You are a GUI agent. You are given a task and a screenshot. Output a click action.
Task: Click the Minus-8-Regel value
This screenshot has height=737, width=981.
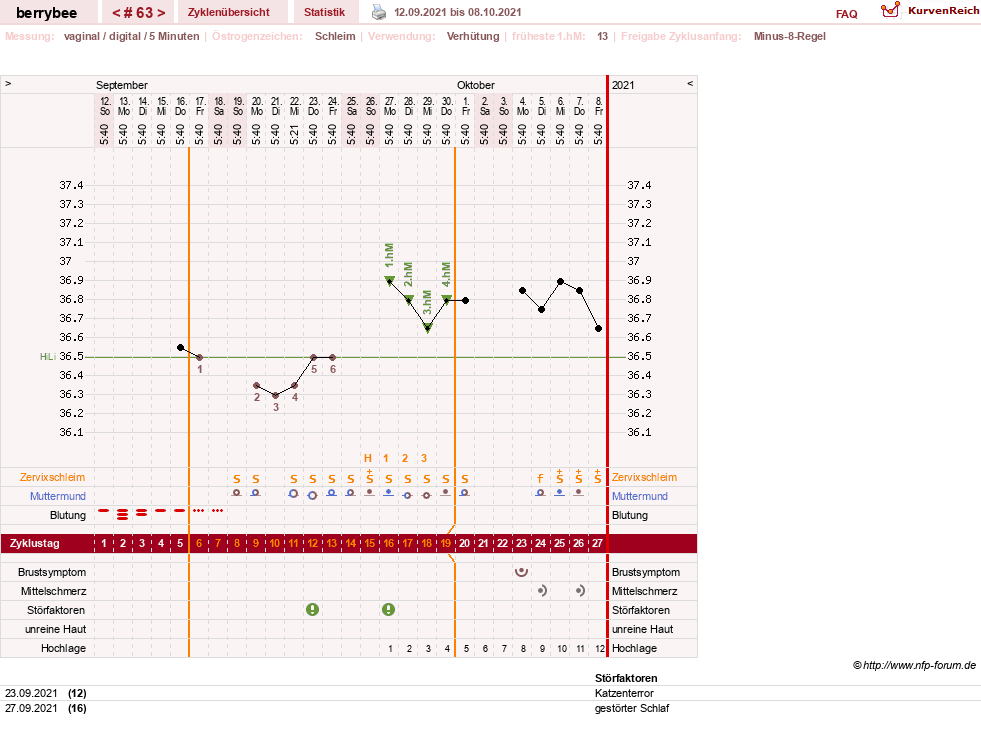pyautogui.click(x=790, y=36)
